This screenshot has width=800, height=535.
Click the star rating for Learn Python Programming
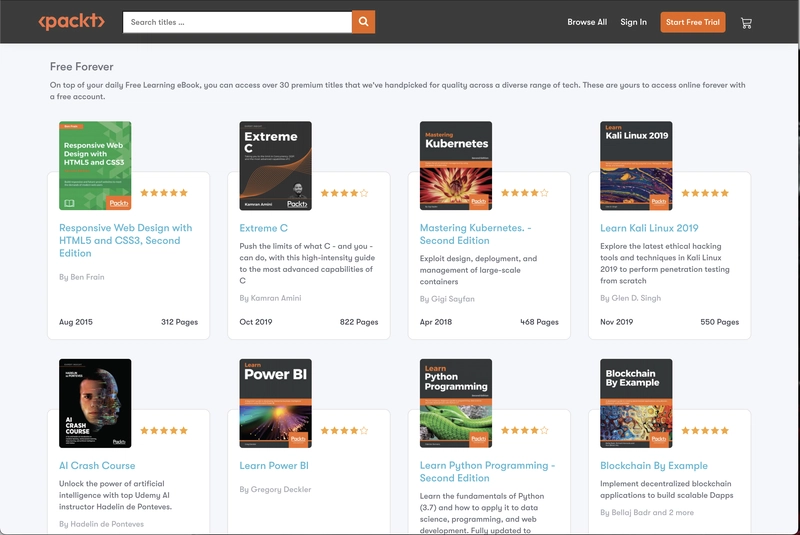(x=524, y=430)
